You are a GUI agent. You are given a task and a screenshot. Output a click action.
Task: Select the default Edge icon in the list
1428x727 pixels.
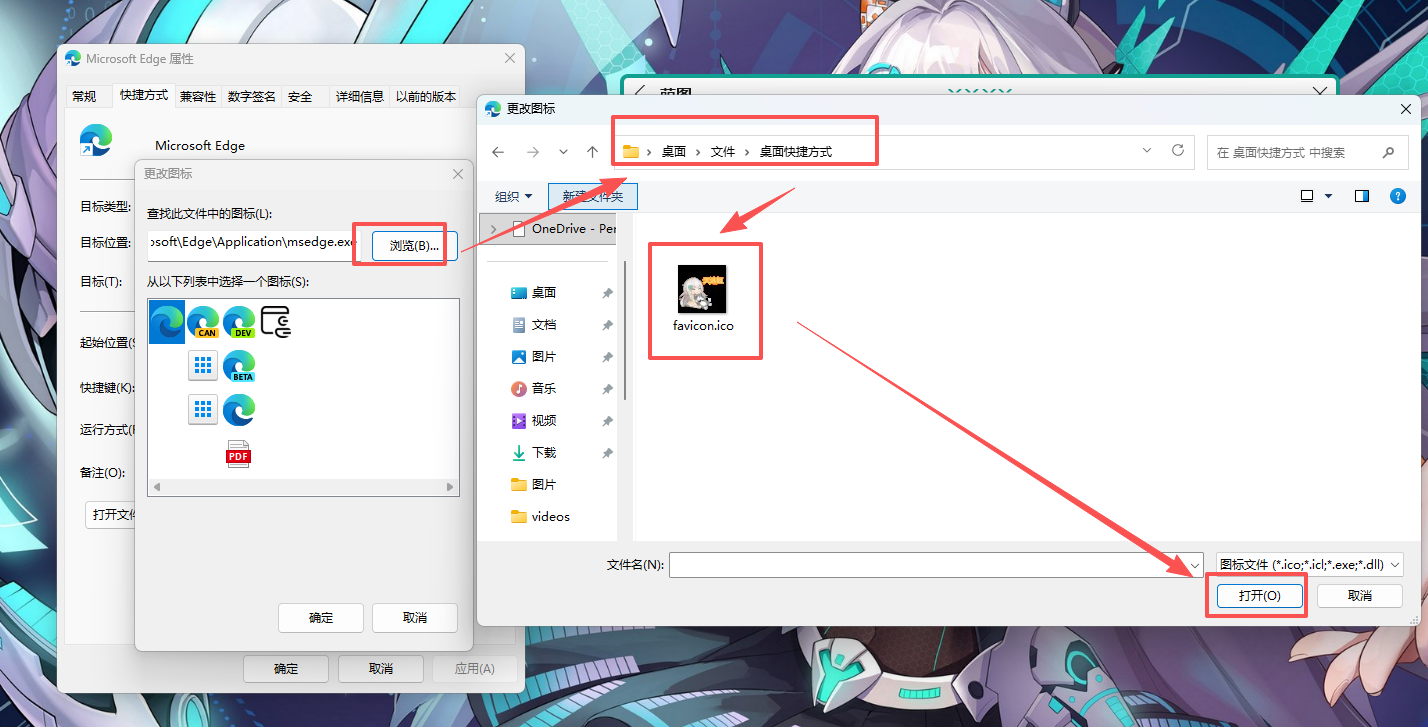coord(167,321)
